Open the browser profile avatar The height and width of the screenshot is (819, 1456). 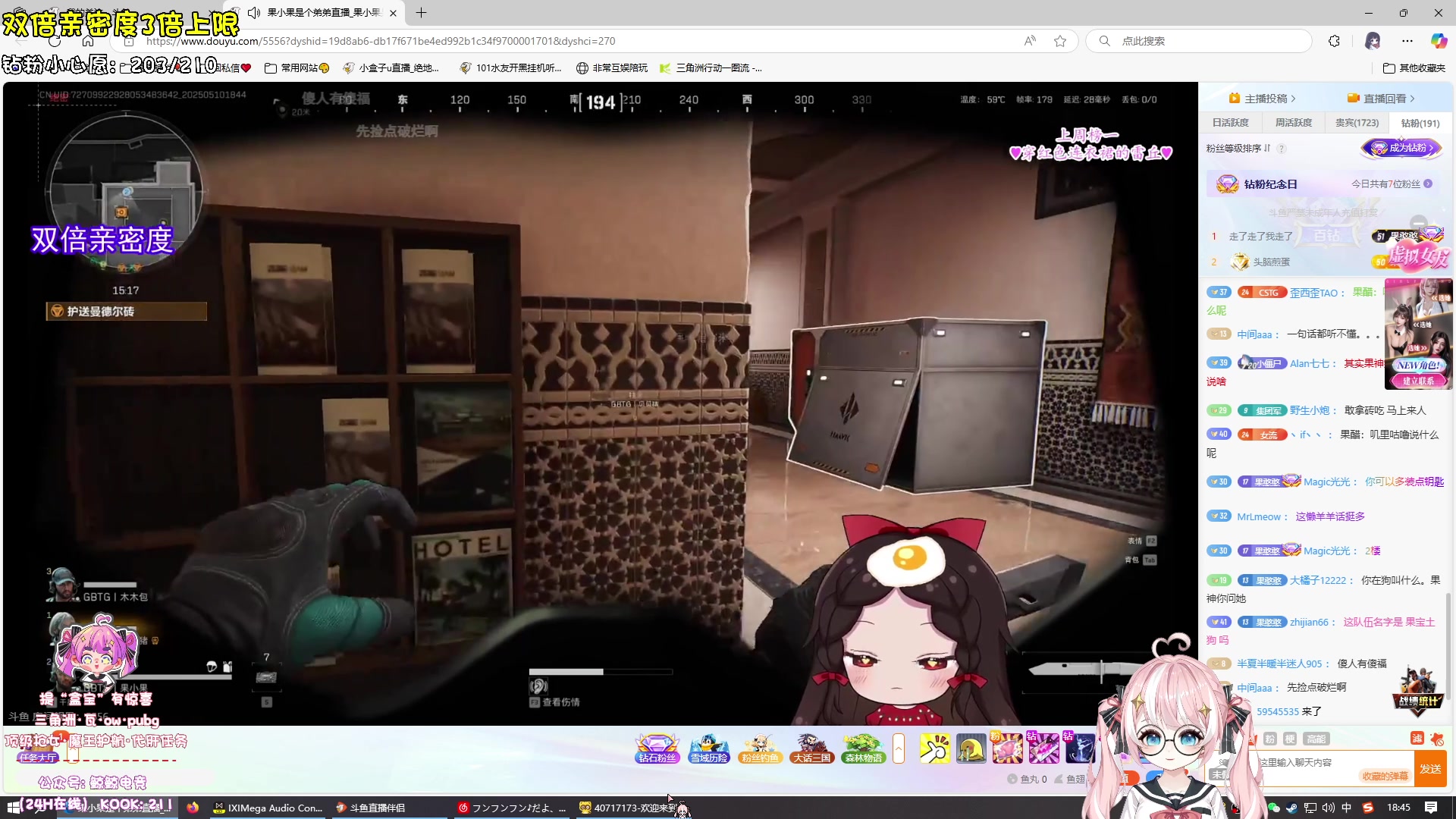1373,41
